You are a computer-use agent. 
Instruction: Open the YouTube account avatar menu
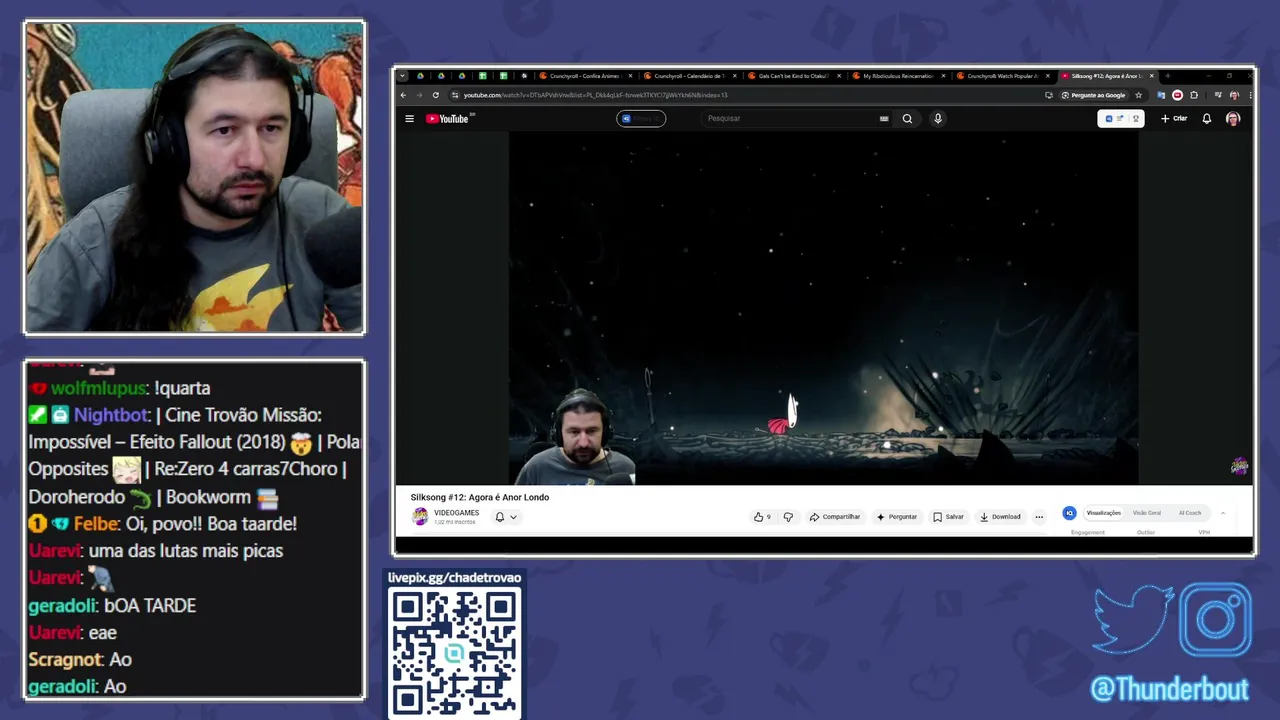tap(1232, 118)
